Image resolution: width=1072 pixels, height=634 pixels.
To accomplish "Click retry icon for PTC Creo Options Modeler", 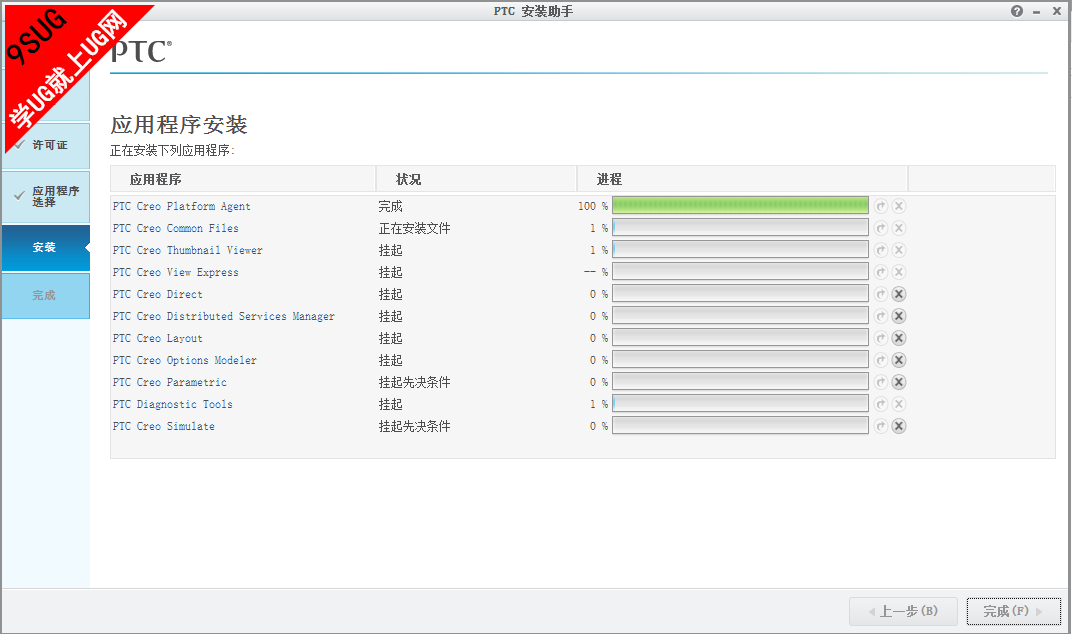I will pos(881,360).
